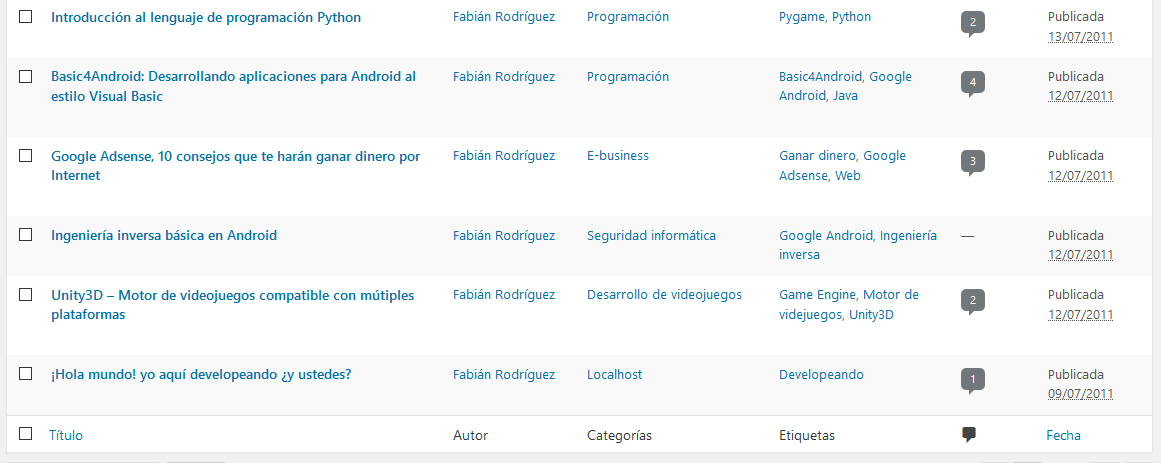Check the footer select-all checkbox beside Título
This screenshot has height=463, width=1161.
25,433
